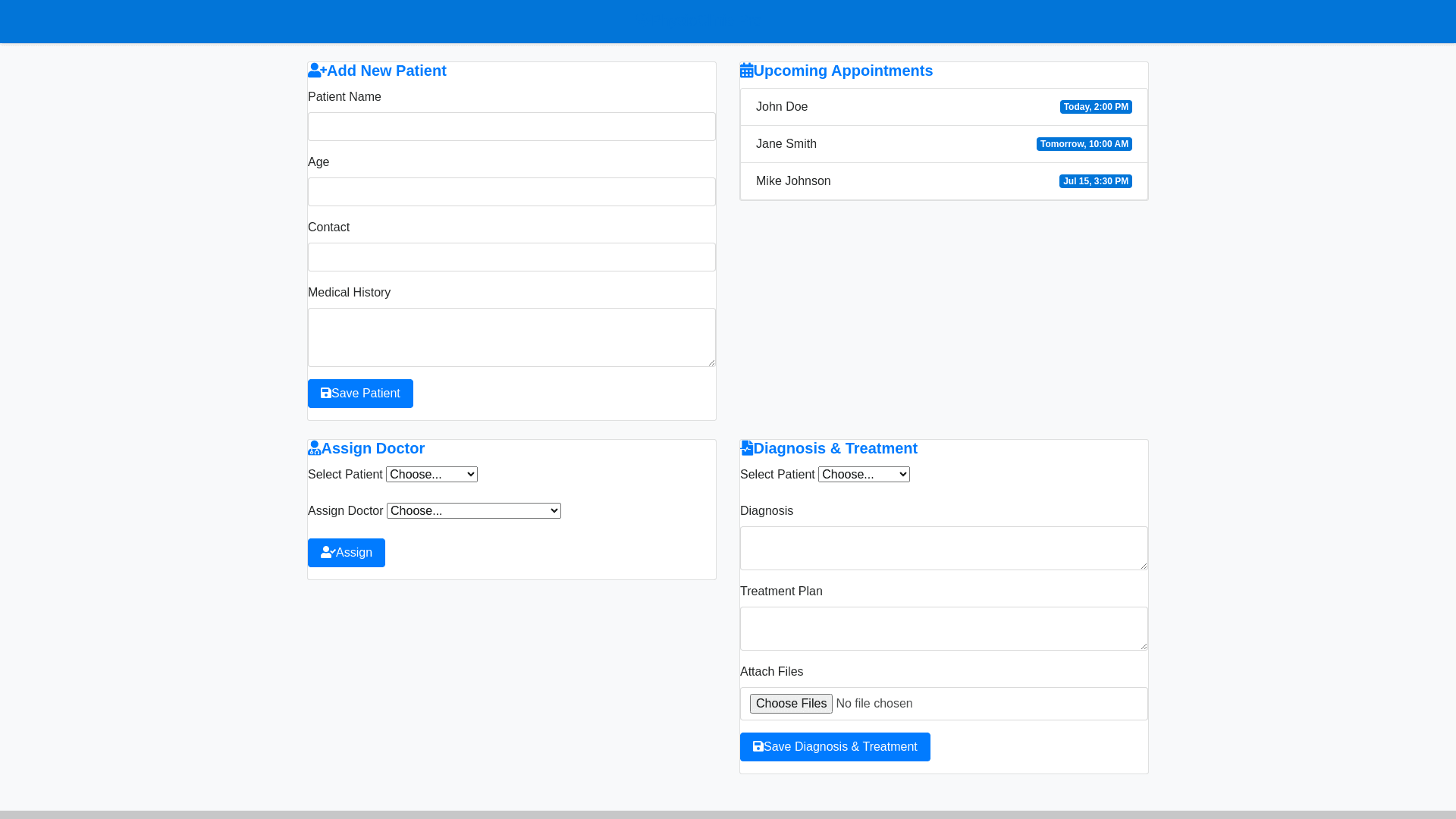
Task: Click the Medical History text area
Action: [511, 337]
